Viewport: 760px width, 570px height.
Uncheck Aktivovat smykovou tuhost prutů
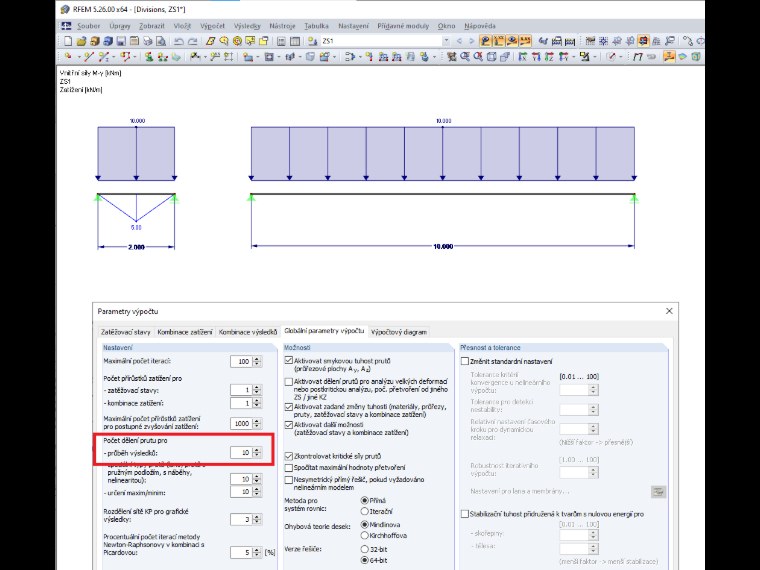pyautogui.click(x=289, y=361)
